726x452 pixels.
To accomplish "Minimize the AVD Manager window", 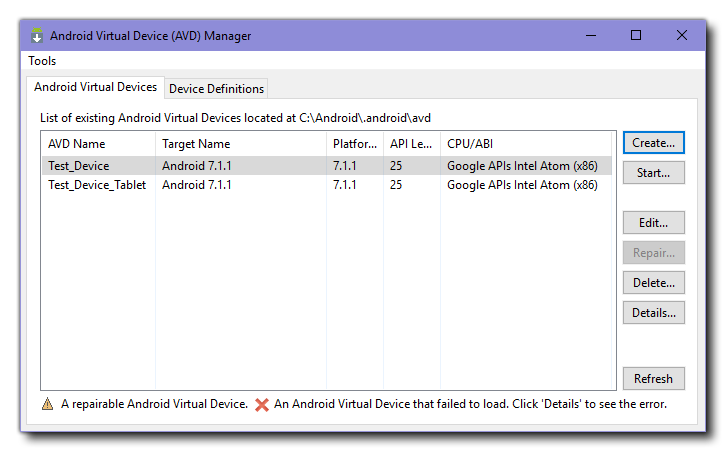I will coord(591,36).
